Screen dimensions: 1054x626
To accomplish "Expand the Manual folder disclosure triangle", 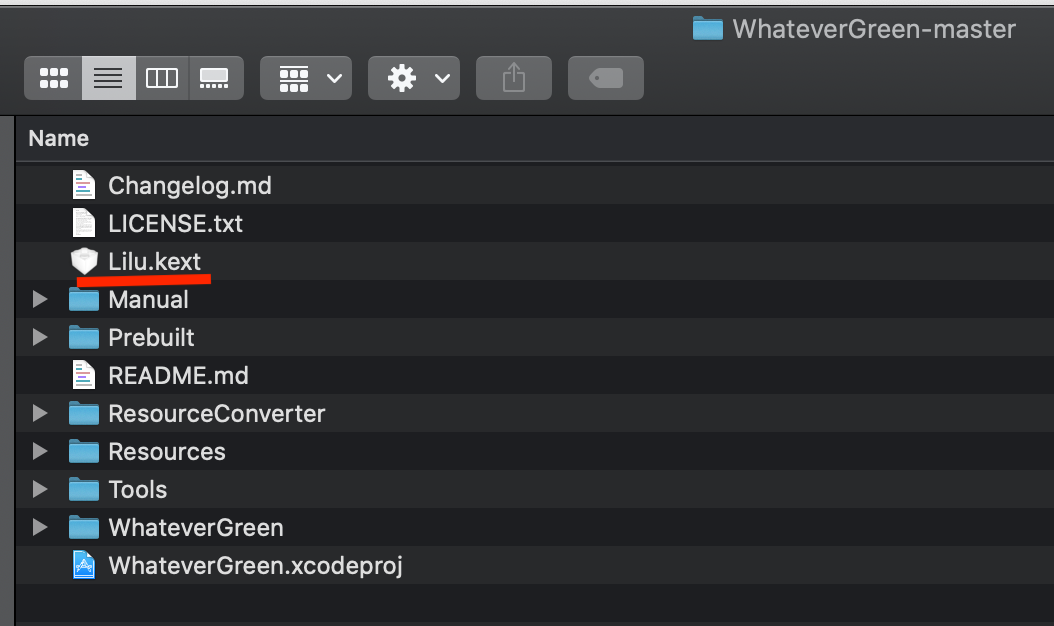I will coord(40,299).
